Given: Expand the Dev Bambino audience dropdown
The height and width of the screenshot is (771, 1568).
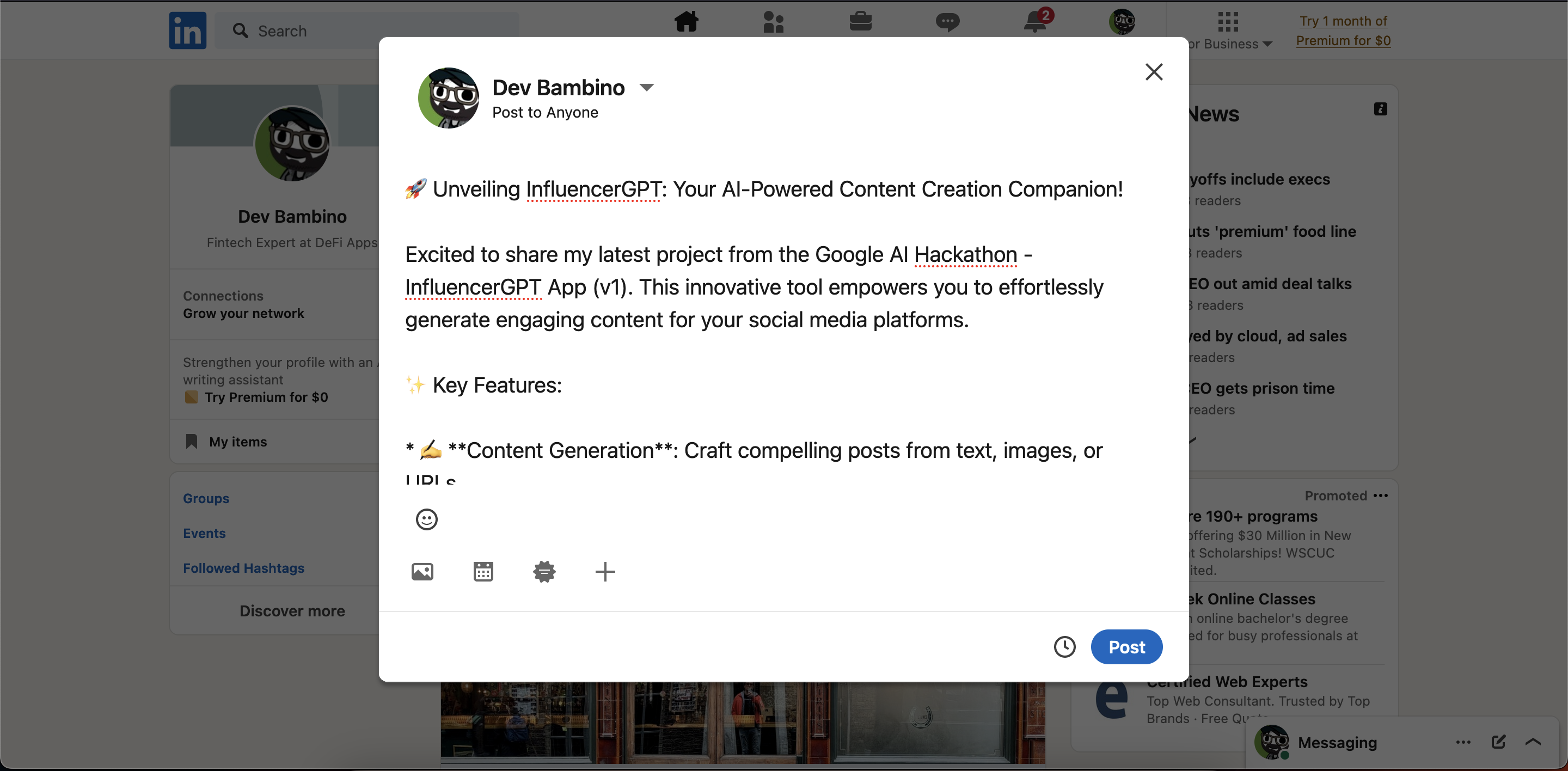Looking at the screenshot, I should pyautogui.click(x=646, y=88).
